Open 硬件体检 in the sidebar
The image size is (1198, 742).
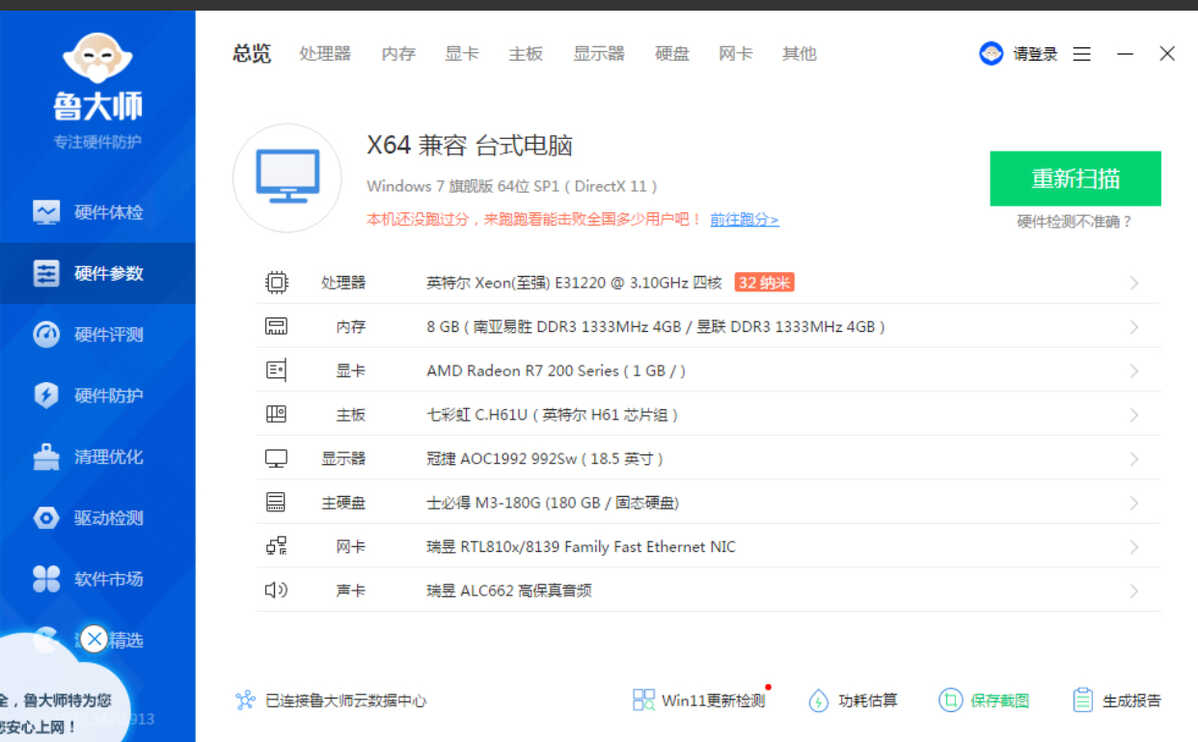97,212
